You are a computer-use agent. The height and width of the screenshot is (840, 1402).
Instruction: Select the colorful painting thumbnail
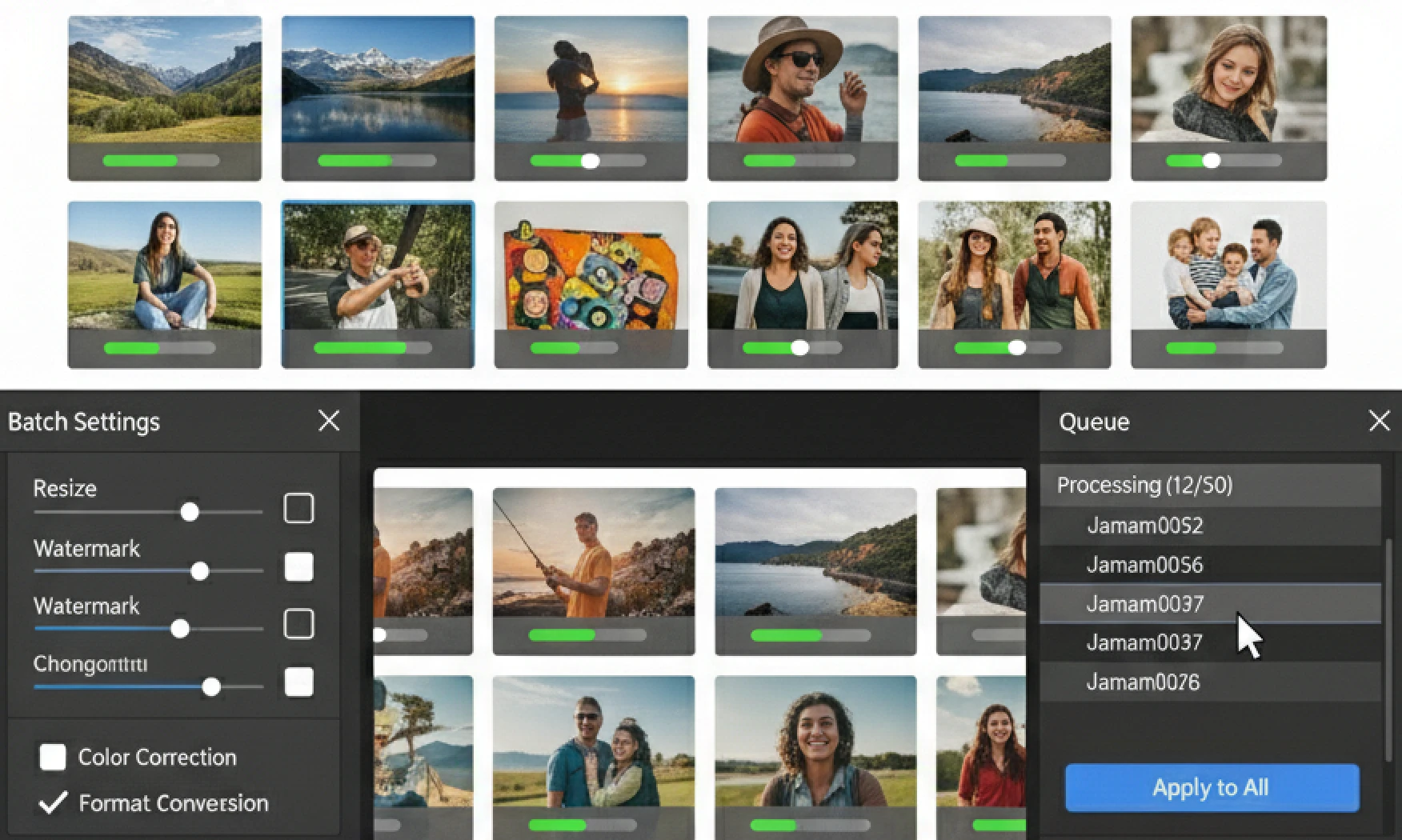pyautogui.click(x=591, y=266)
